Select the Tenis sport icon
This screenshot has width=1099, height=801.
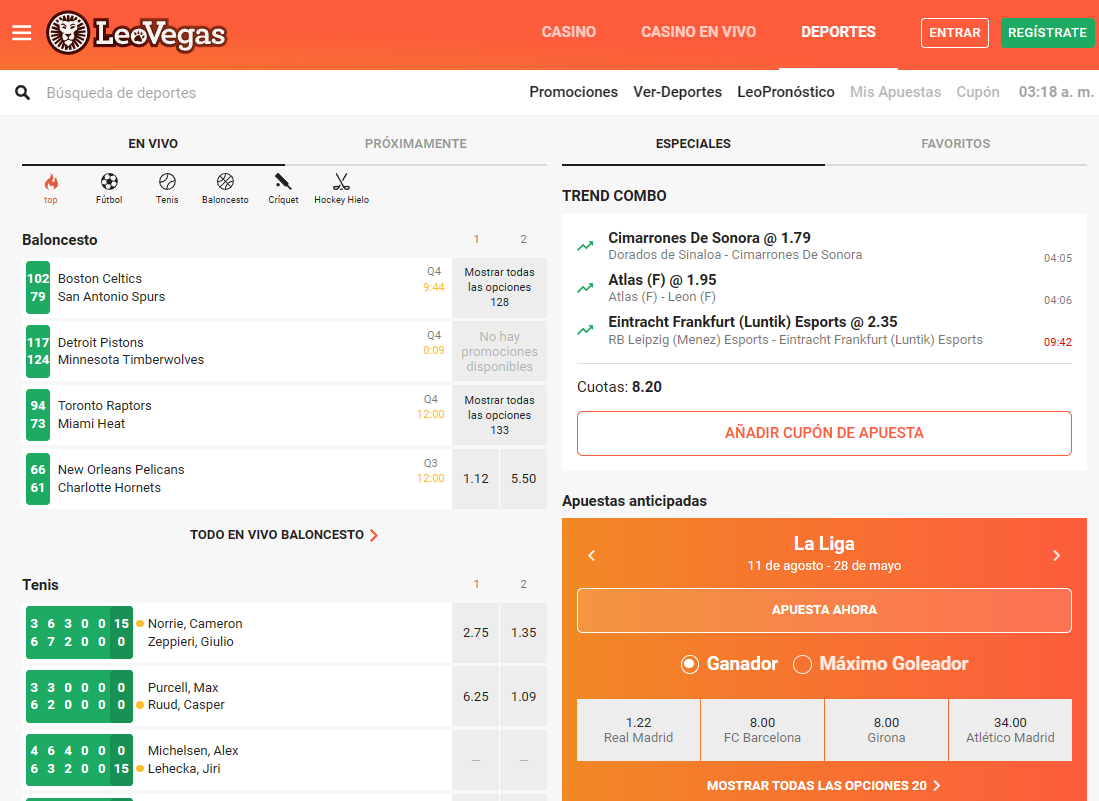click(167, 189)
